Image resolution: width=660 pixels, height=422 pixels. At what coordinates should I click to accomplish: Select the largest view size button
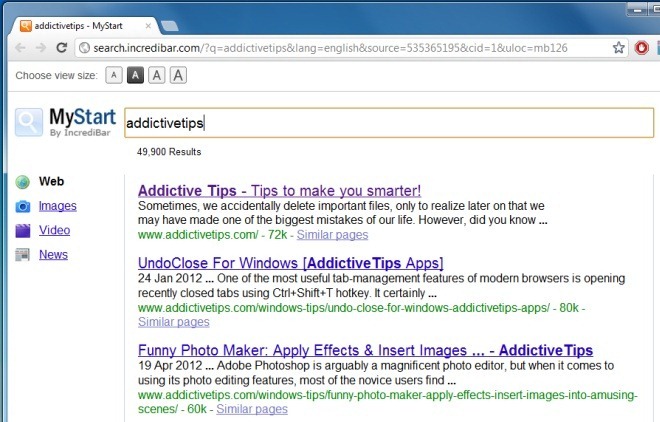click(178, 75)
